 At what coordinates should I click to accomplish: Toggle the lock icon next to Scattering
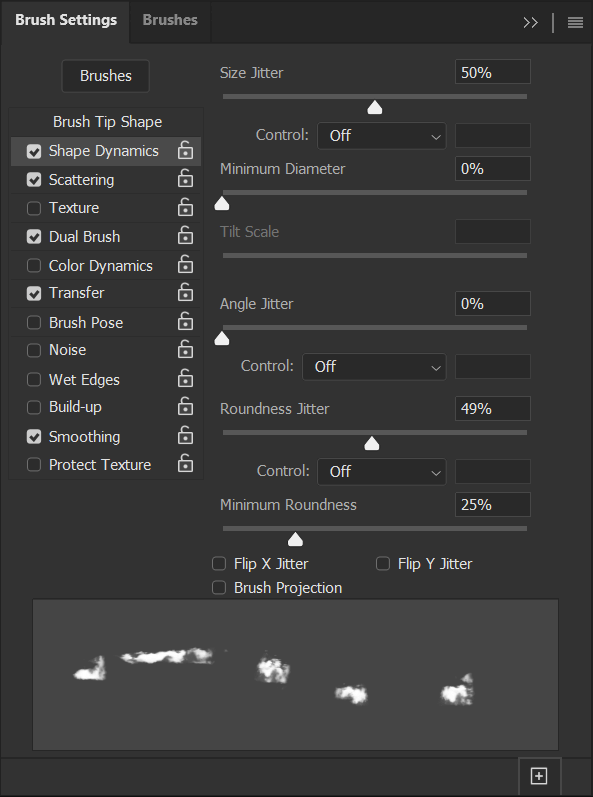pyautogui.click(x=185, y=179)
